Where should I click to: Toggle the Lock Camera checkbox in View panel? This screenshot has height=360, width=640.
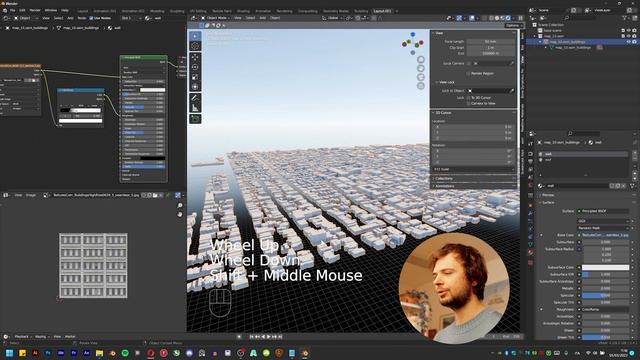click(468, 64)
